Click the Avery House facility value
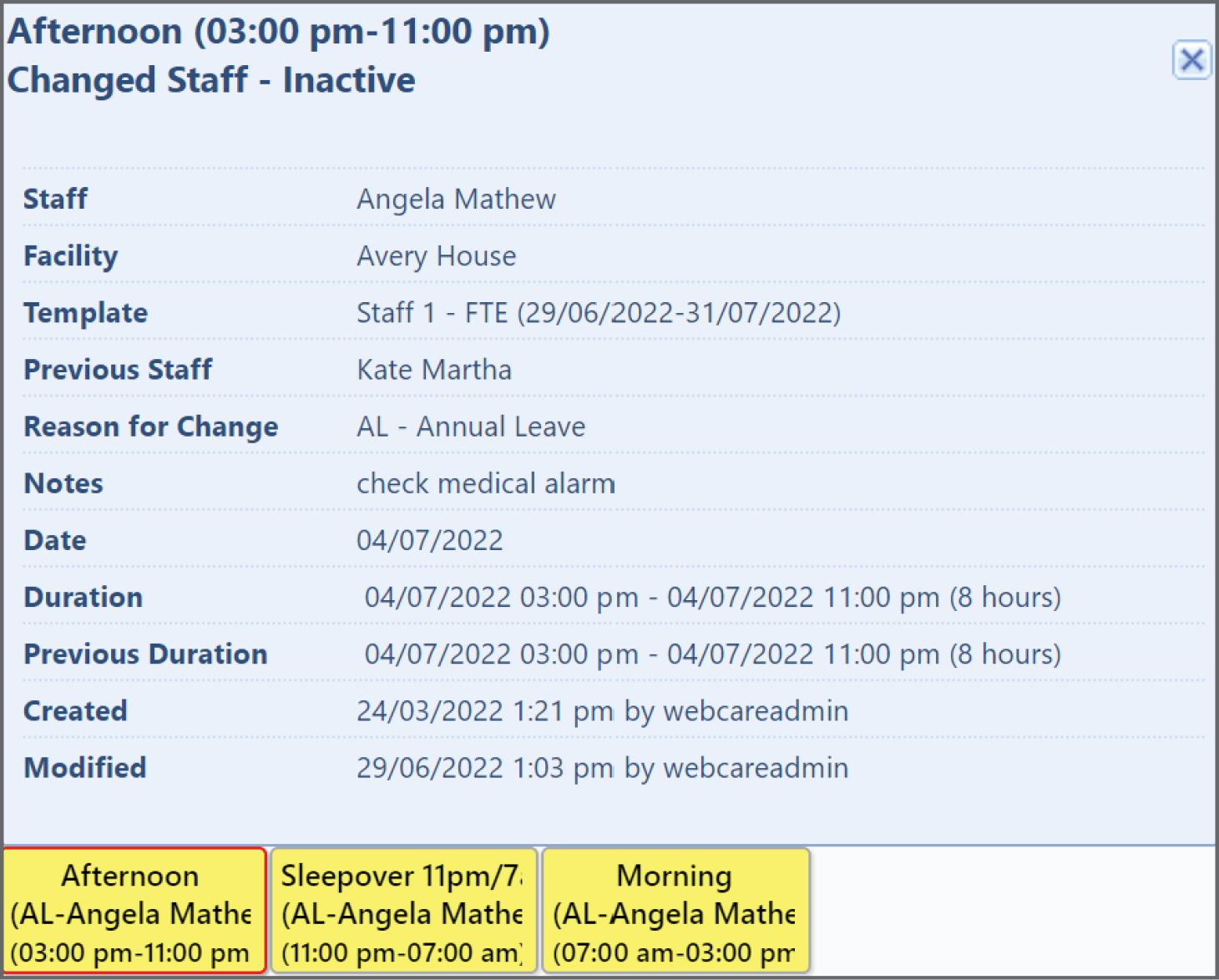The image size is (1219, 980). tap(436, 256)
